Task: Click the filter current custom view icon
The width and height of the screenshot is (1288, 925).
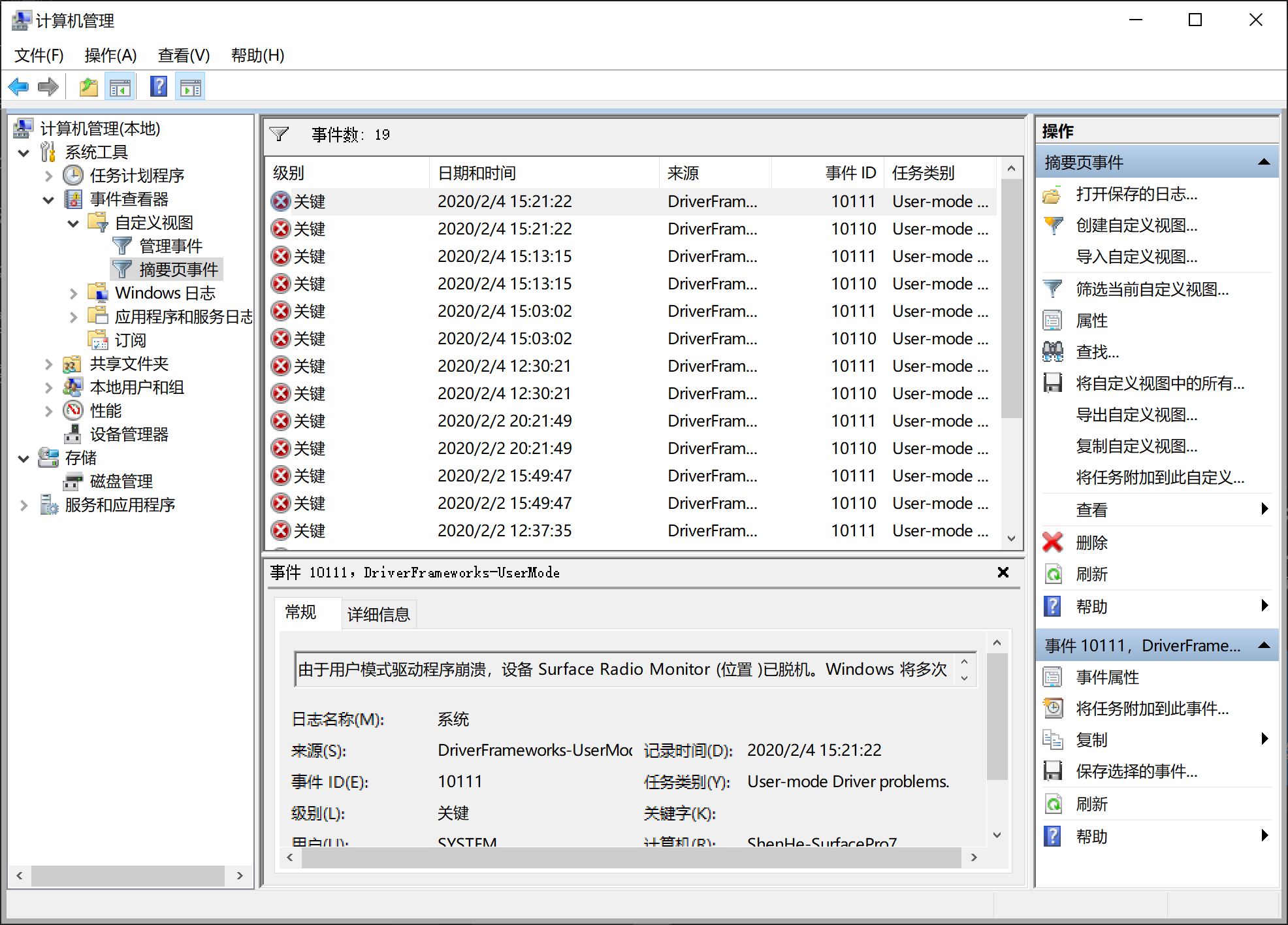Action: (1053, 289)
